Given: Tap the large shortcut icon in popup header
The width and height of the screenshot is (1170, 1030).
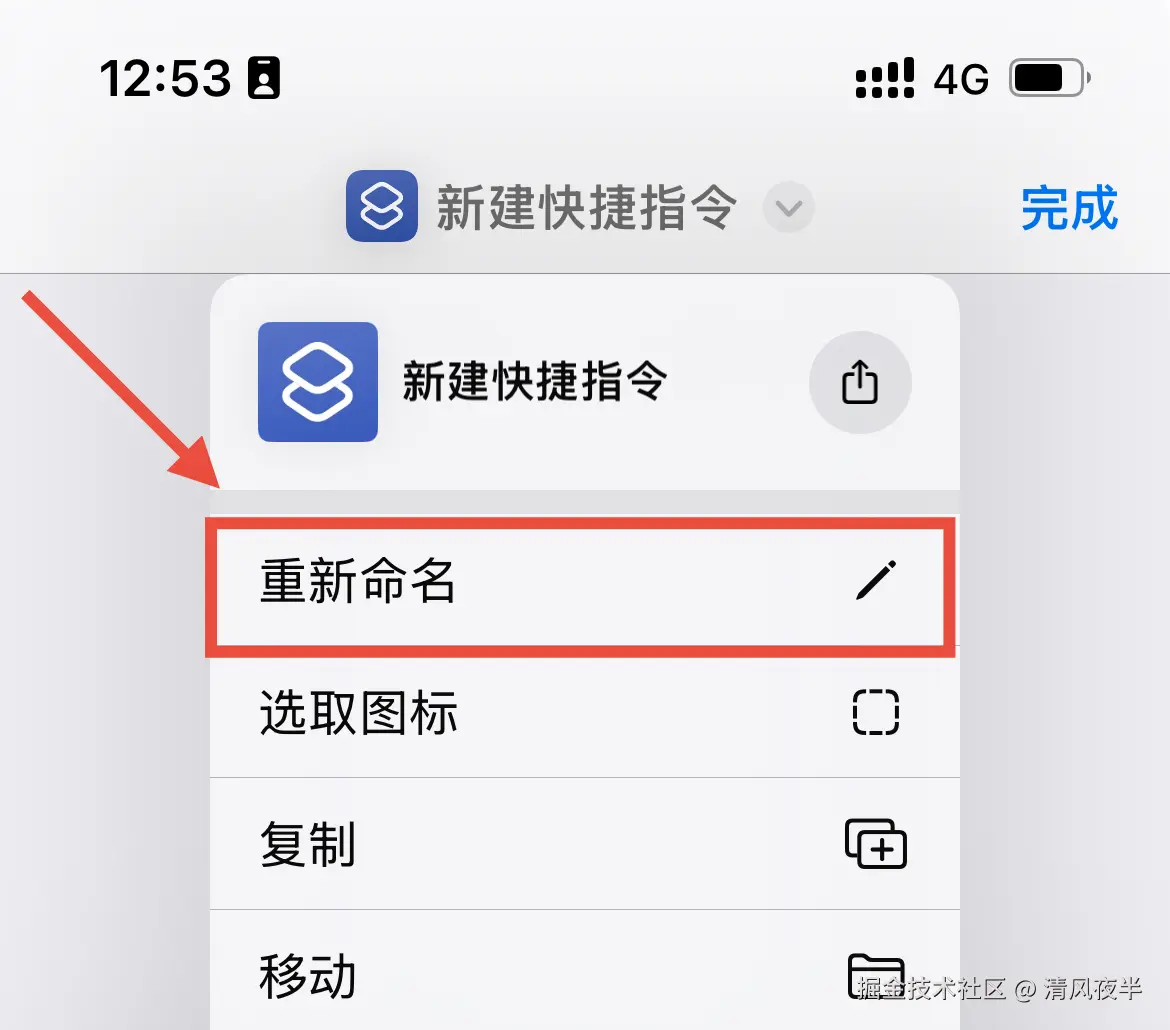Looking at the screenshot, I should pos(318,381).
